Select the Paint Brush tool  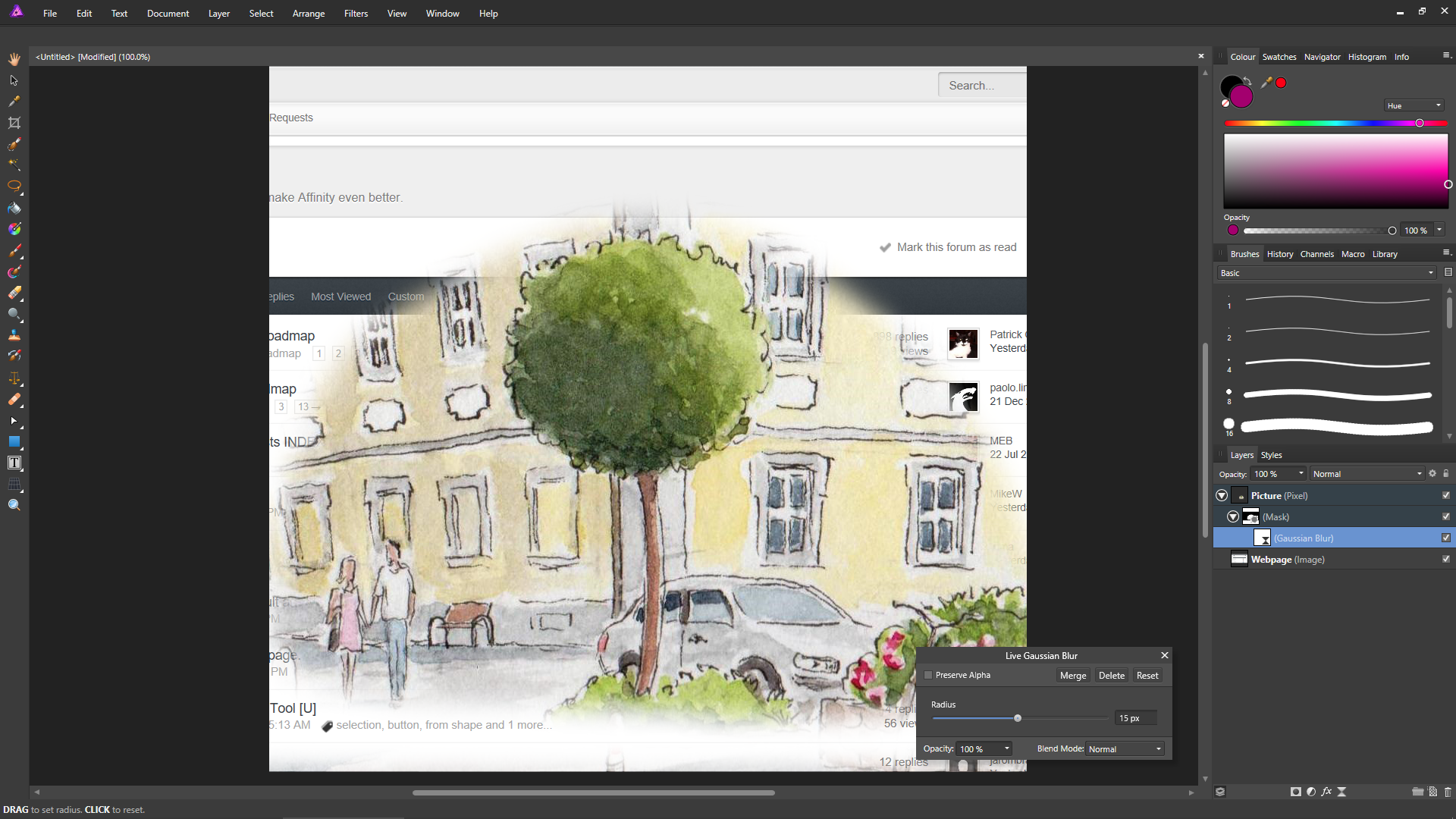click(x=14, y=250)
